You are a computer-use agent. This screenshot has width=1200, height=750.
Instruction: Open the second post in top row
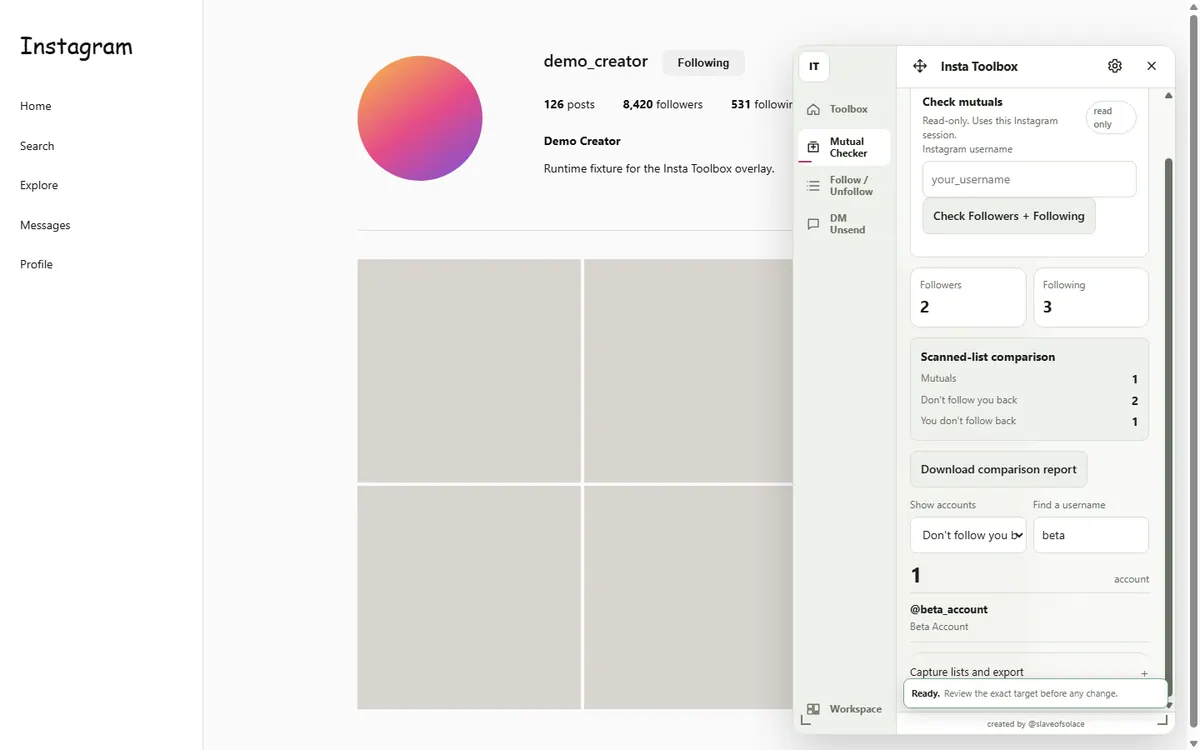688,370
